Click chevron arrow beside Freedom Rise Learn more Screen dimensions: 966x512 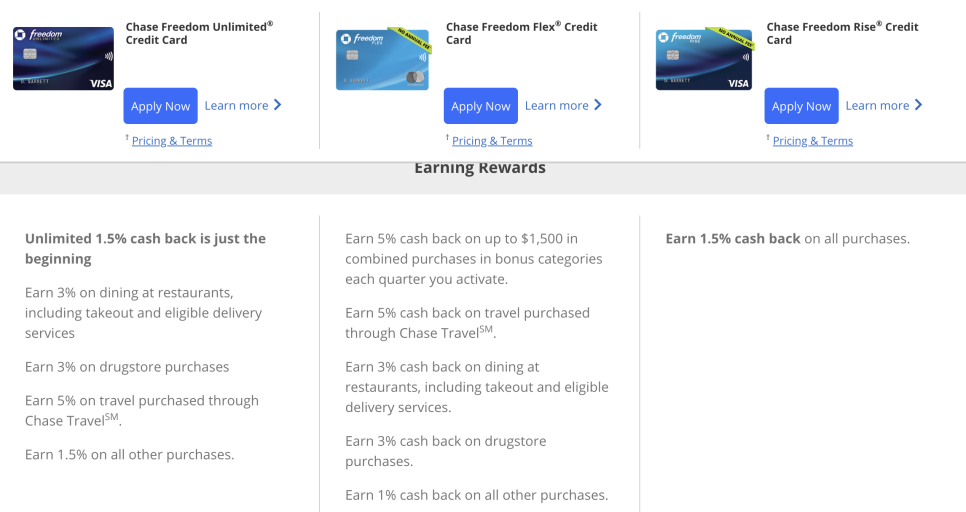pos(918,105)
